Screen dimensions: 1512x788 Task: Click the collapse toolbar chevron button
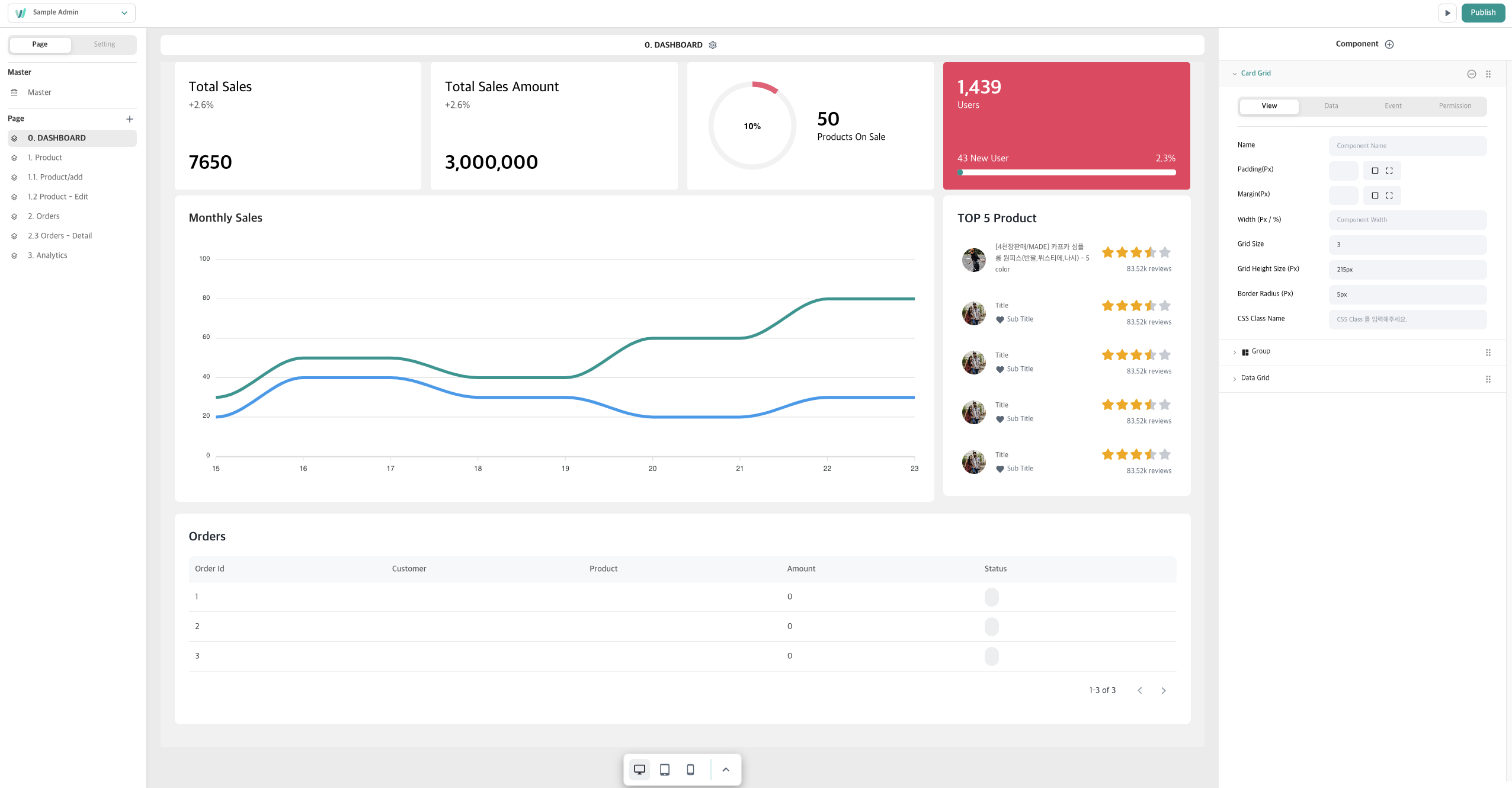click(726, 769)
